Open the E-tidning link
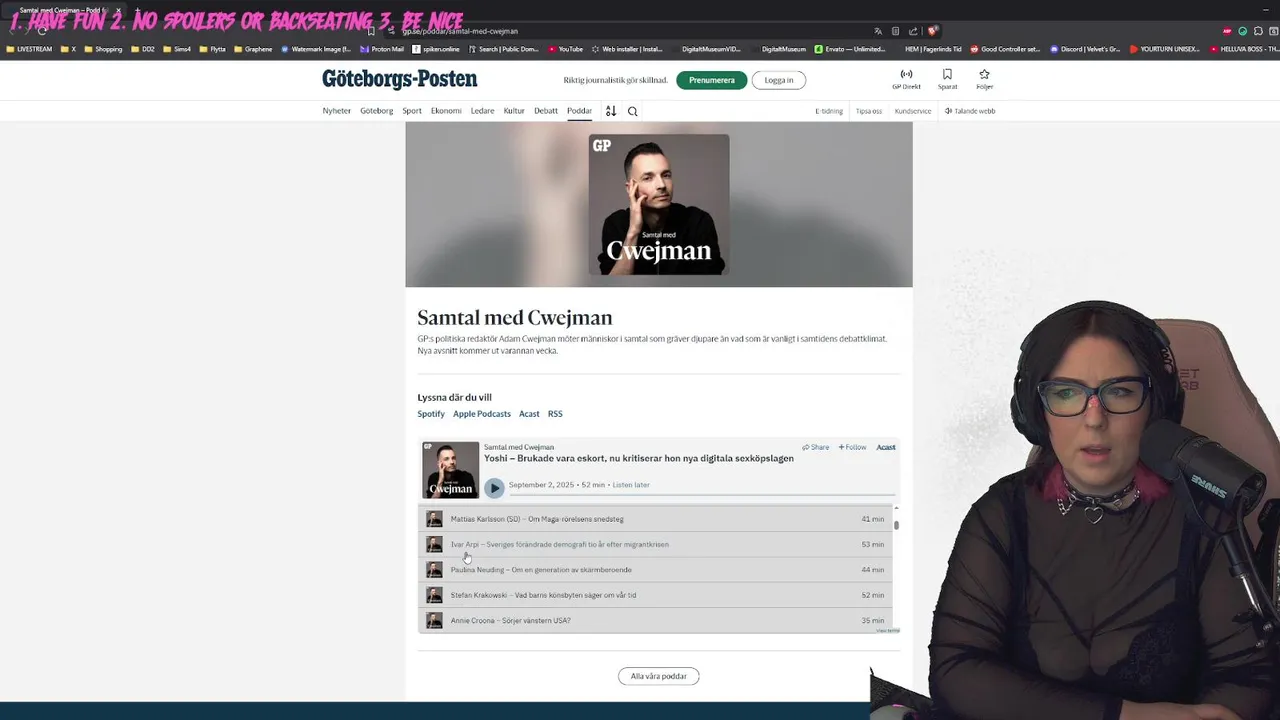 click(829, 111)
